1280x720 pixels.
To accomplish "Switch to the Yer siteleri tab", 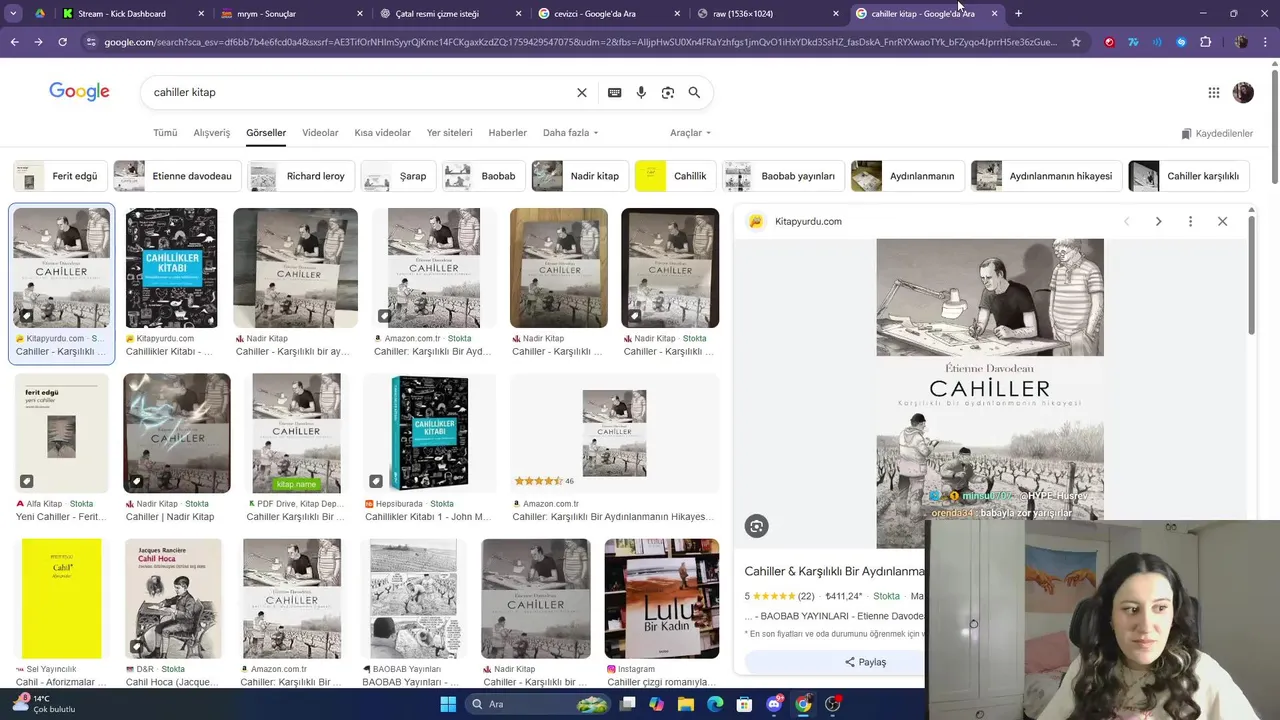I will coord(449,132).
